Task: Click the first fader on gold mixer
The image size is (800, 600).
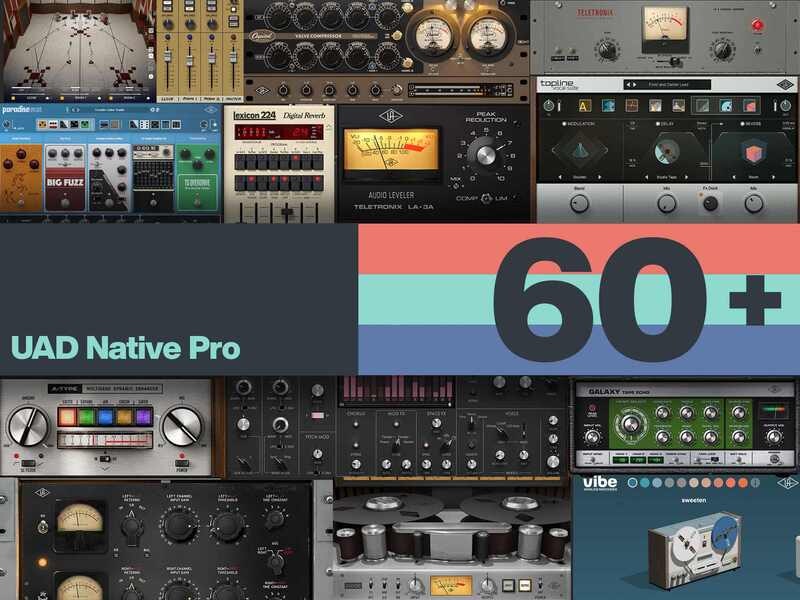Action: pos(168,56)
